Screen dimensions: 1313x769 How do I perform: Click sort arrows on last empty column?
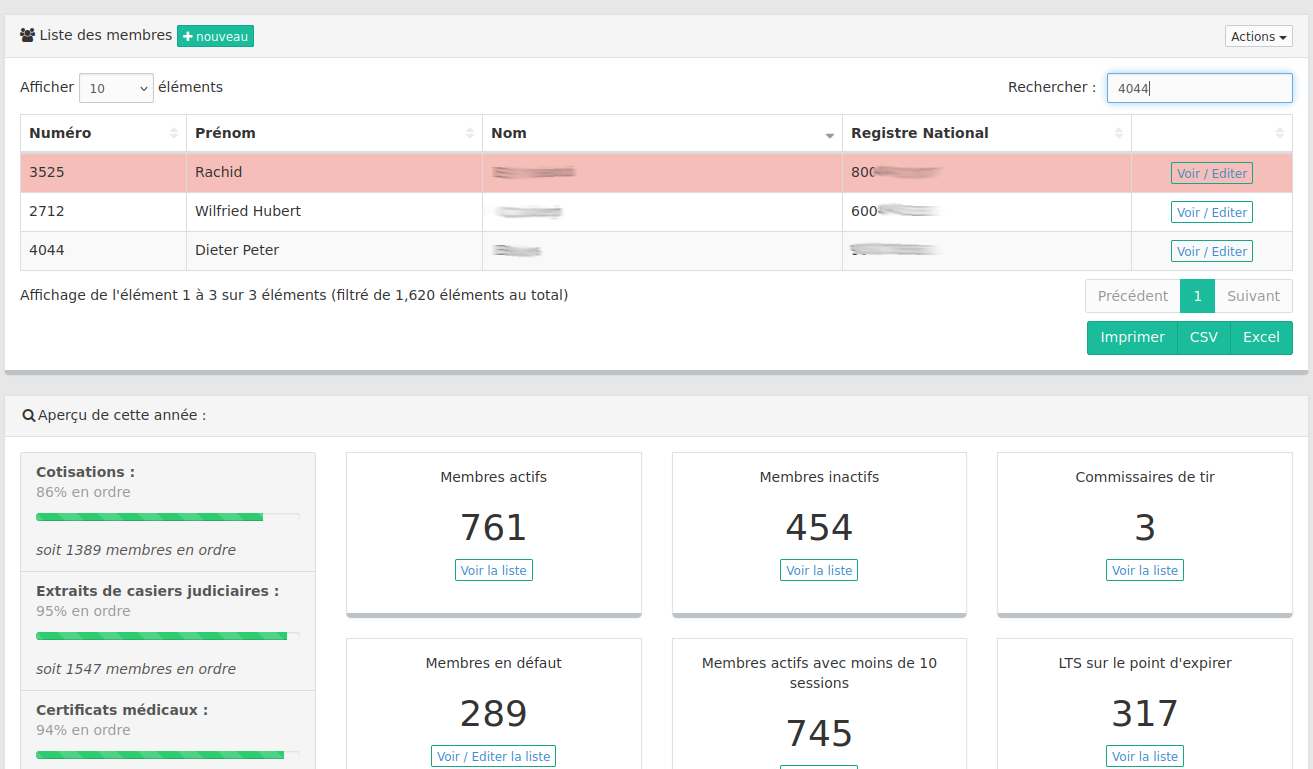coord(1280,134)
